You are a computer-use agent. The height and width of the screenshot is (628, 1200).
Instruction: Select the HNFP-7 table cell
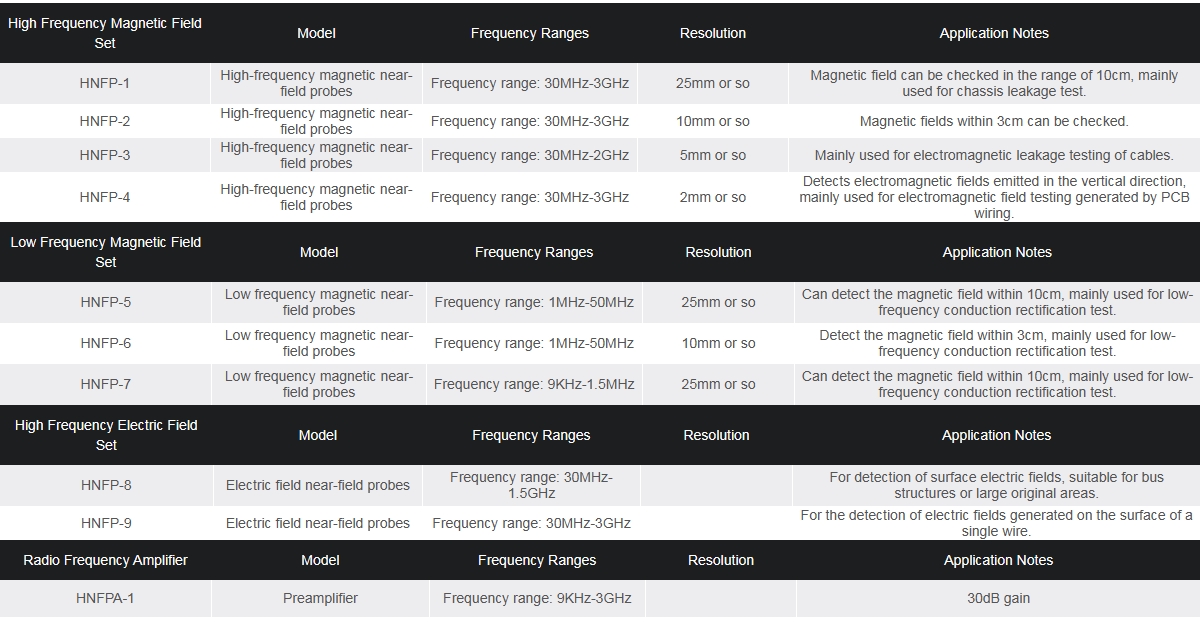(x=106, y=384)
